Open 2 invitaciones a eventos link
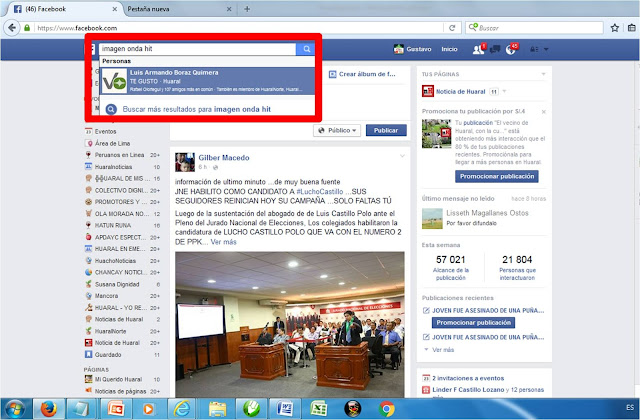This screenshot has width=640, height=420. (468, 378)
